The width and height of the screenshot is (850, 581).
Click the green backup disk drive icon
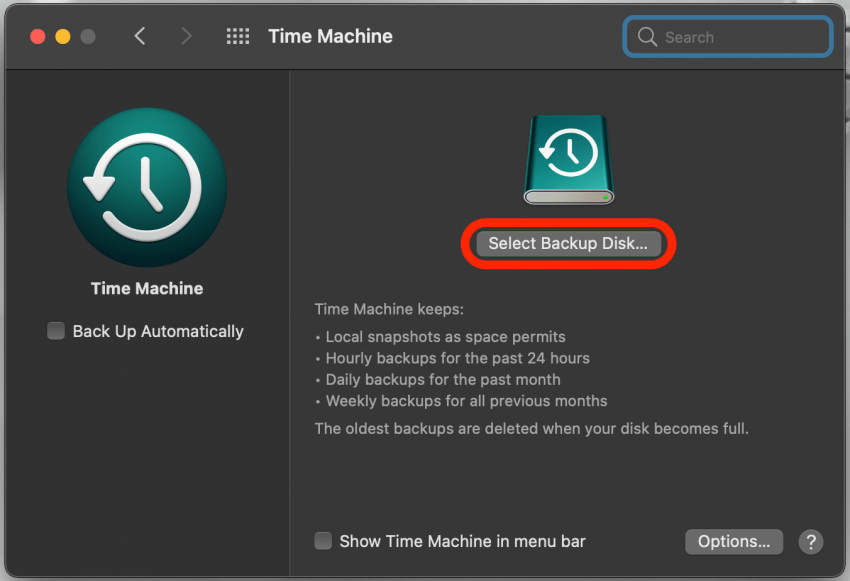[568, 160]
